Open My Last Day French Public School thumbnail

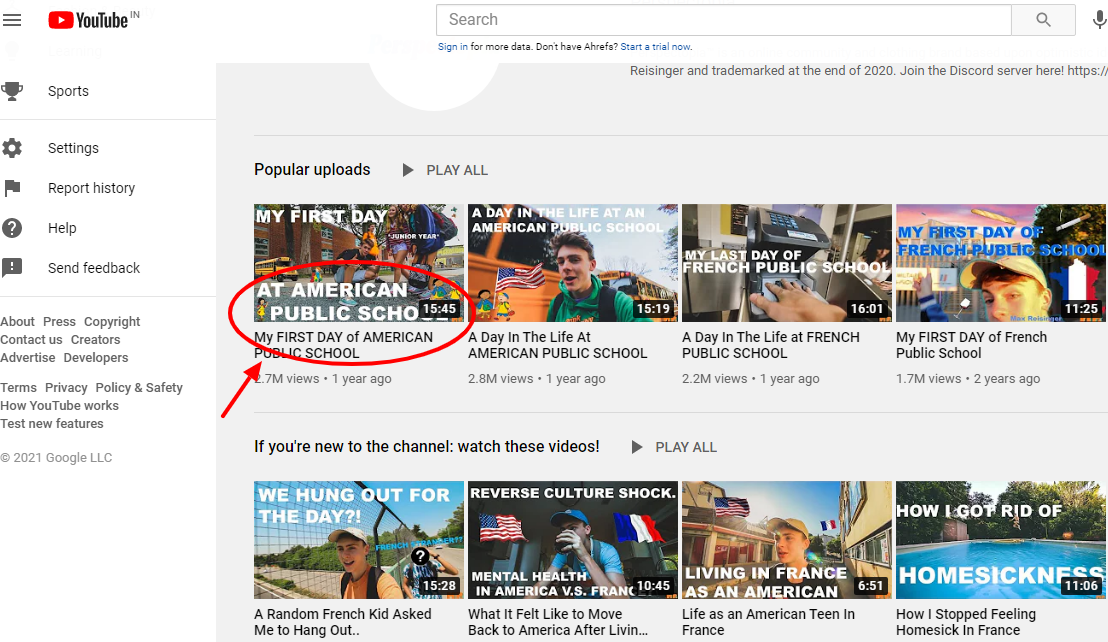pos(786,263)
